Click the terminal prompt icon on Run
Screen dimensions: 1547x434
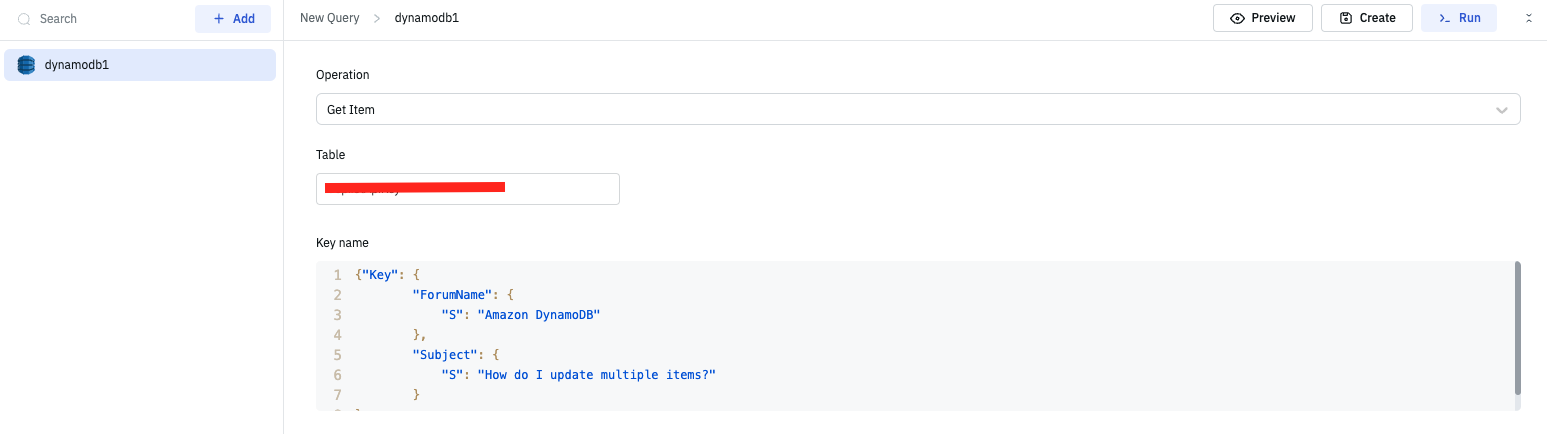pos(1445,18)
